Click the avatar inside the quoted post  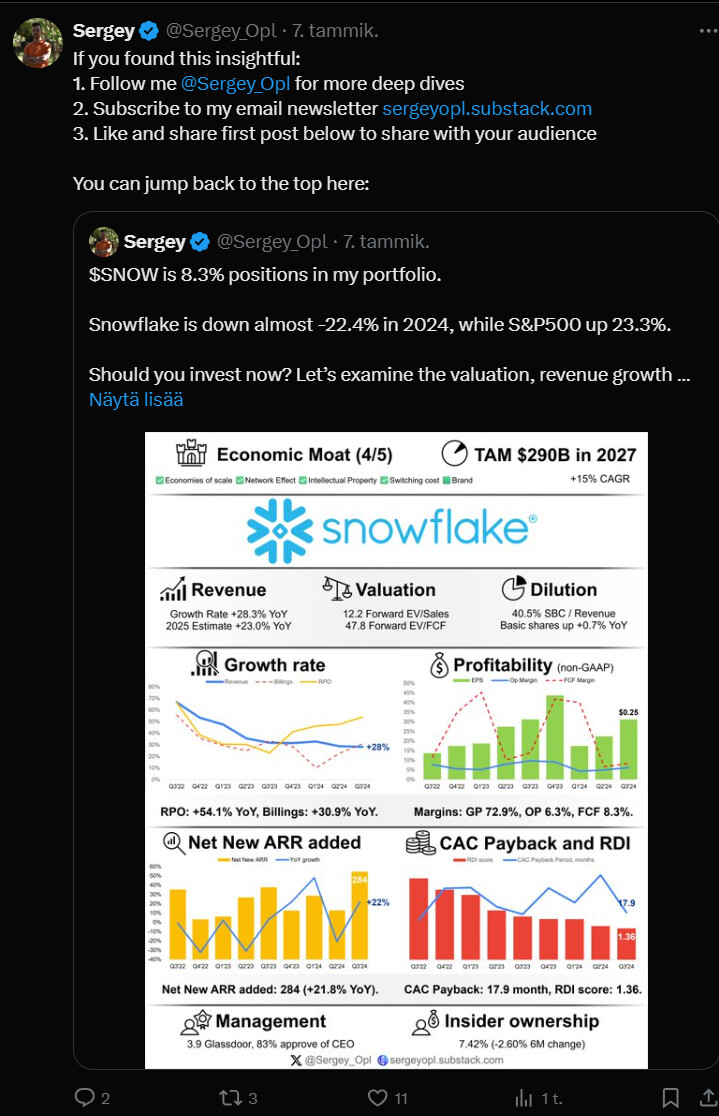click(x=104, y=242)
